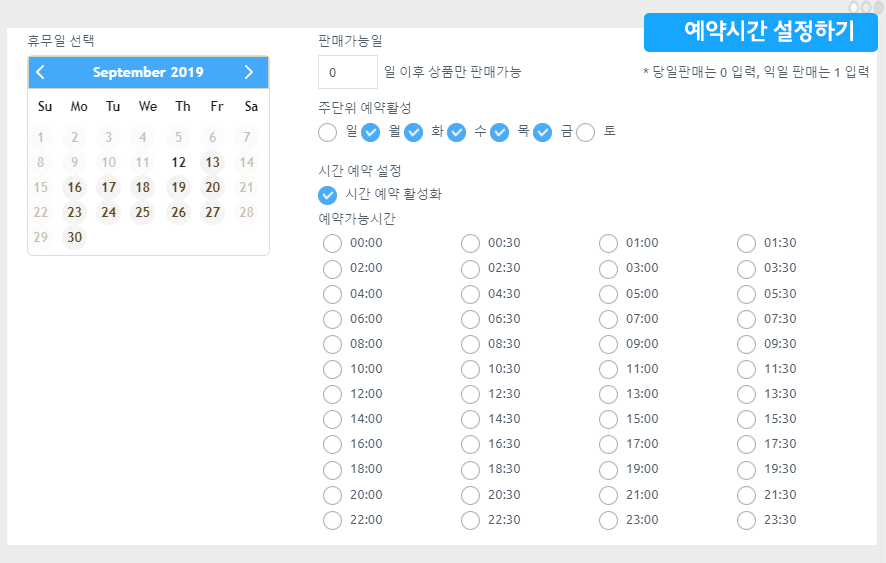Uncheck the 금 (Friday) weekly checkbox

[543, 132]
